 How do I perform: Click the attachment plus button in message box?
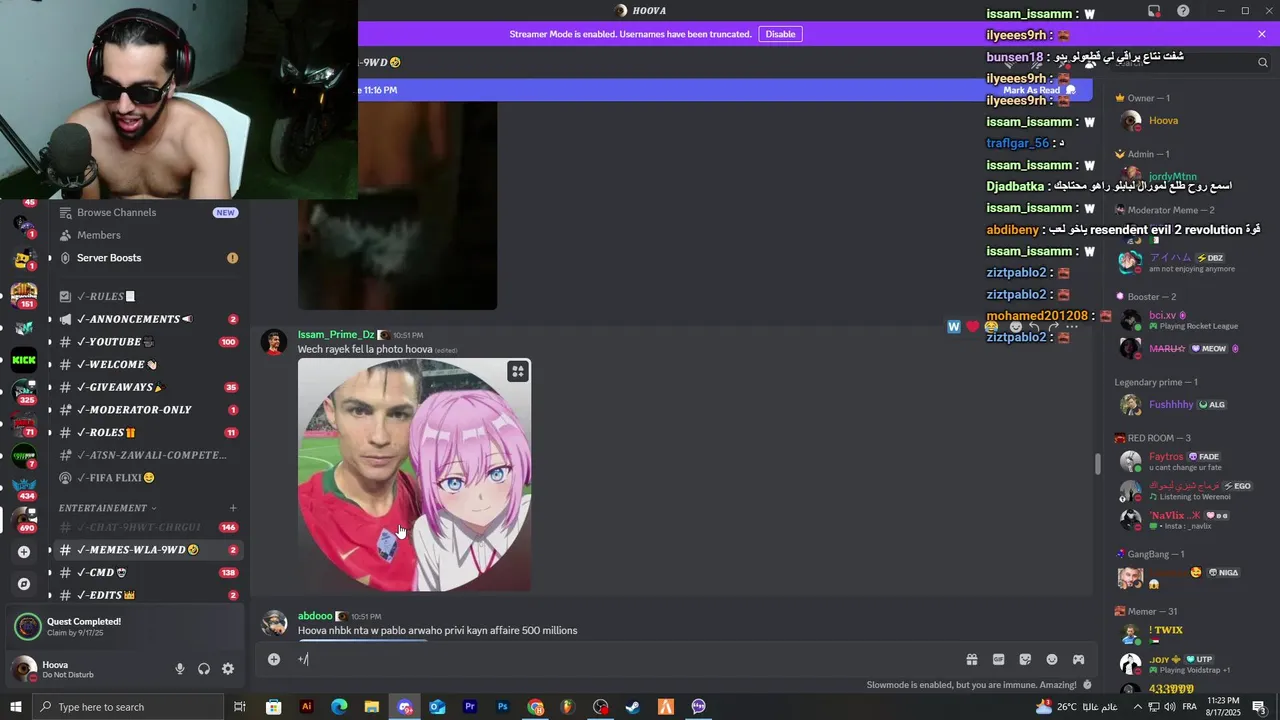pyautogui.click(x=274, y=659)
